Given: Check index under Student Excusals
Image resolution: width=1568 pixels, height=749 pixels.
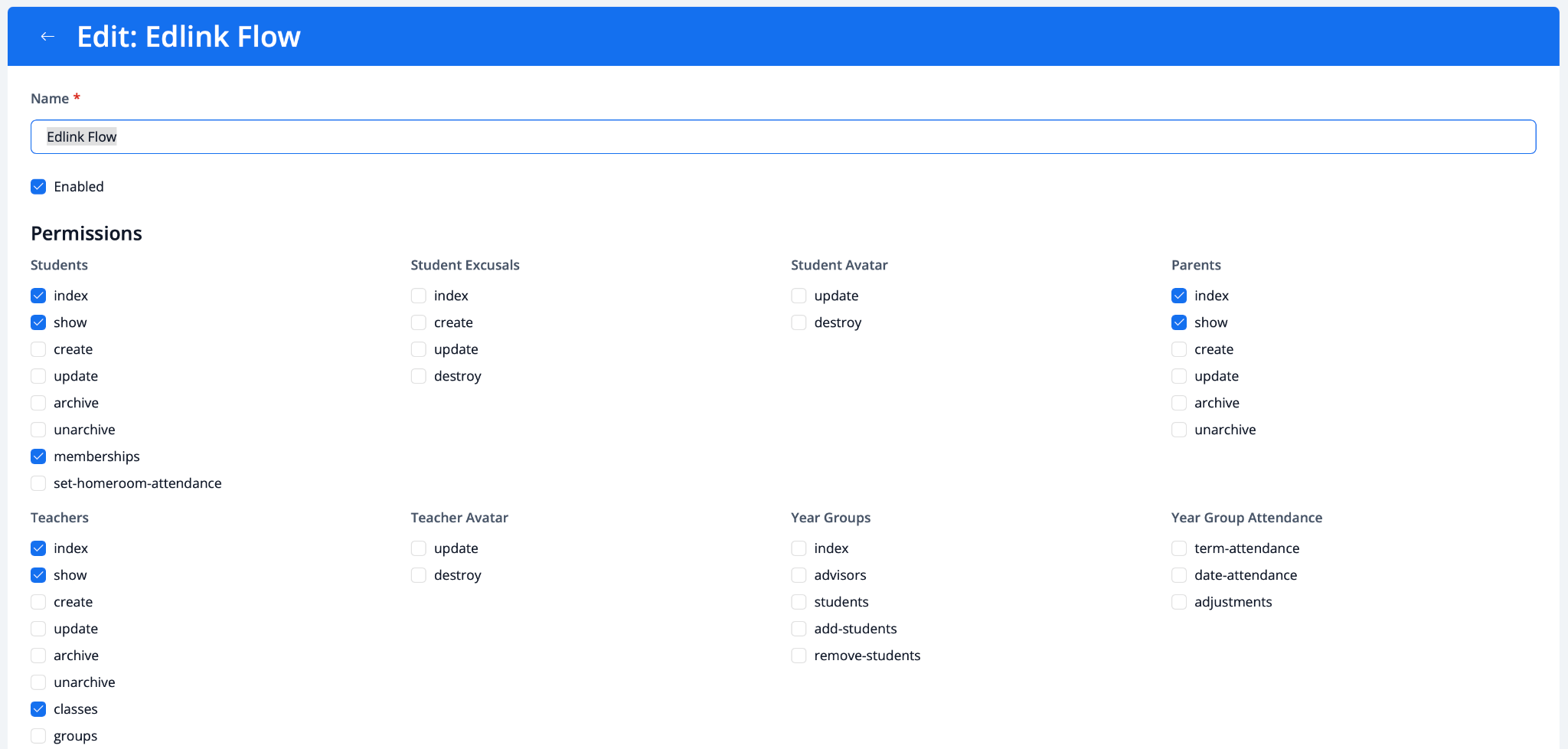Looking at the screenshot, I should point(418,295).
